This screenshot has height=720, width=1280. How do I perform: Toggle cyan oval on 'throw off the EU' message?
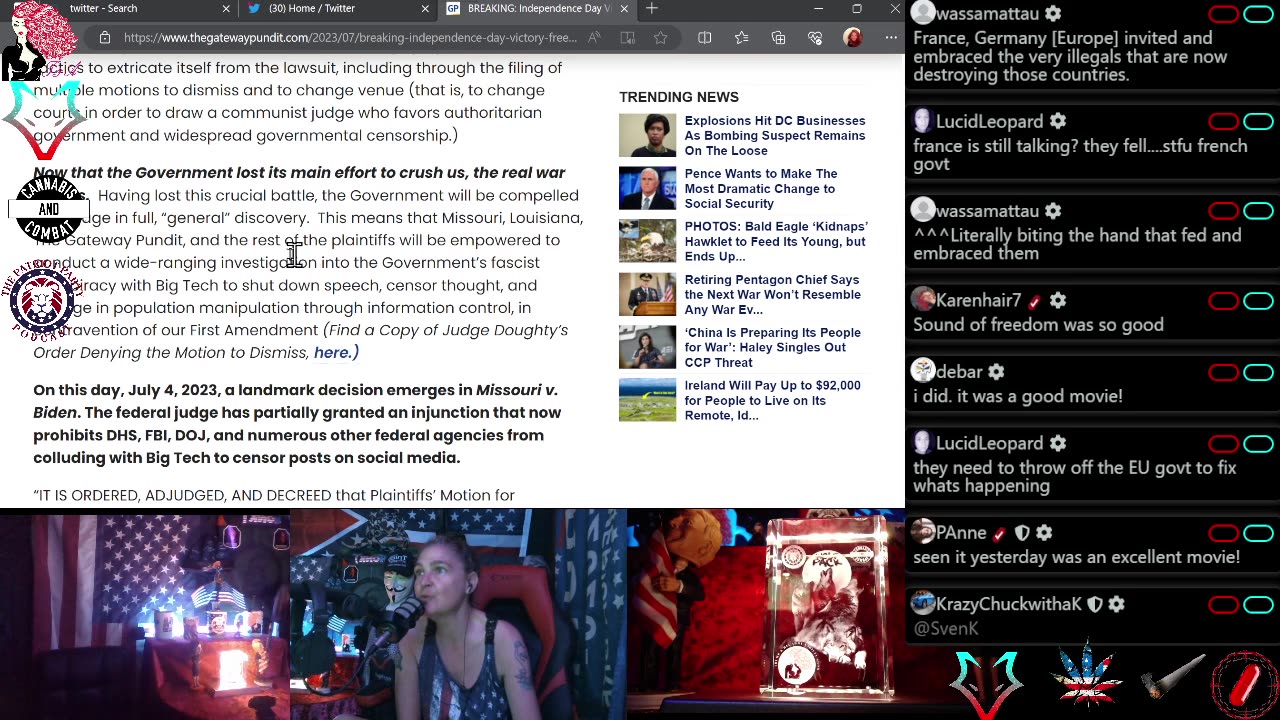click(1259, 443)
